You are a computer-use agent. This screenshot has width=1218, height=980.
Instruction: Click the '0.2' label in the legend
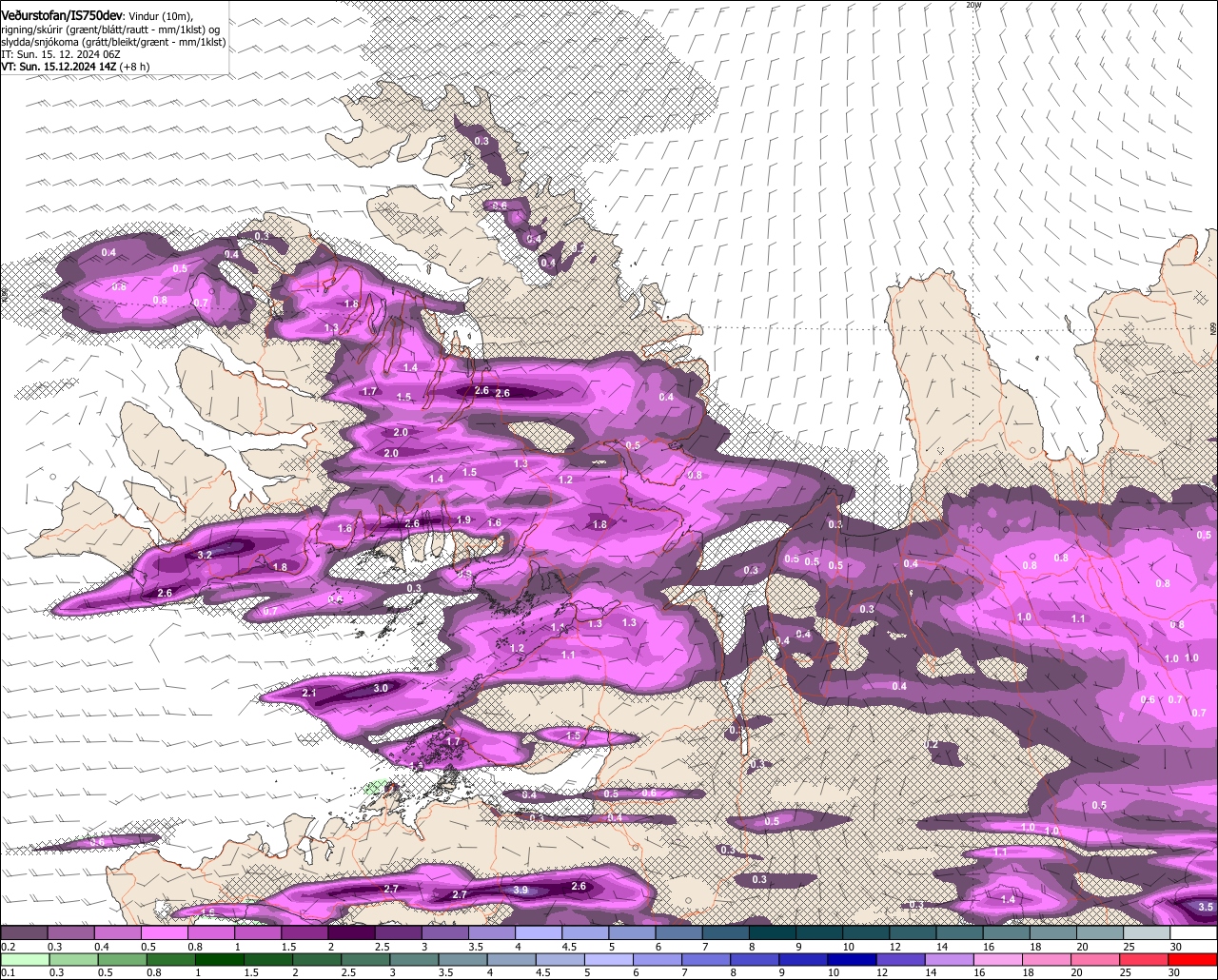(9, 947)
